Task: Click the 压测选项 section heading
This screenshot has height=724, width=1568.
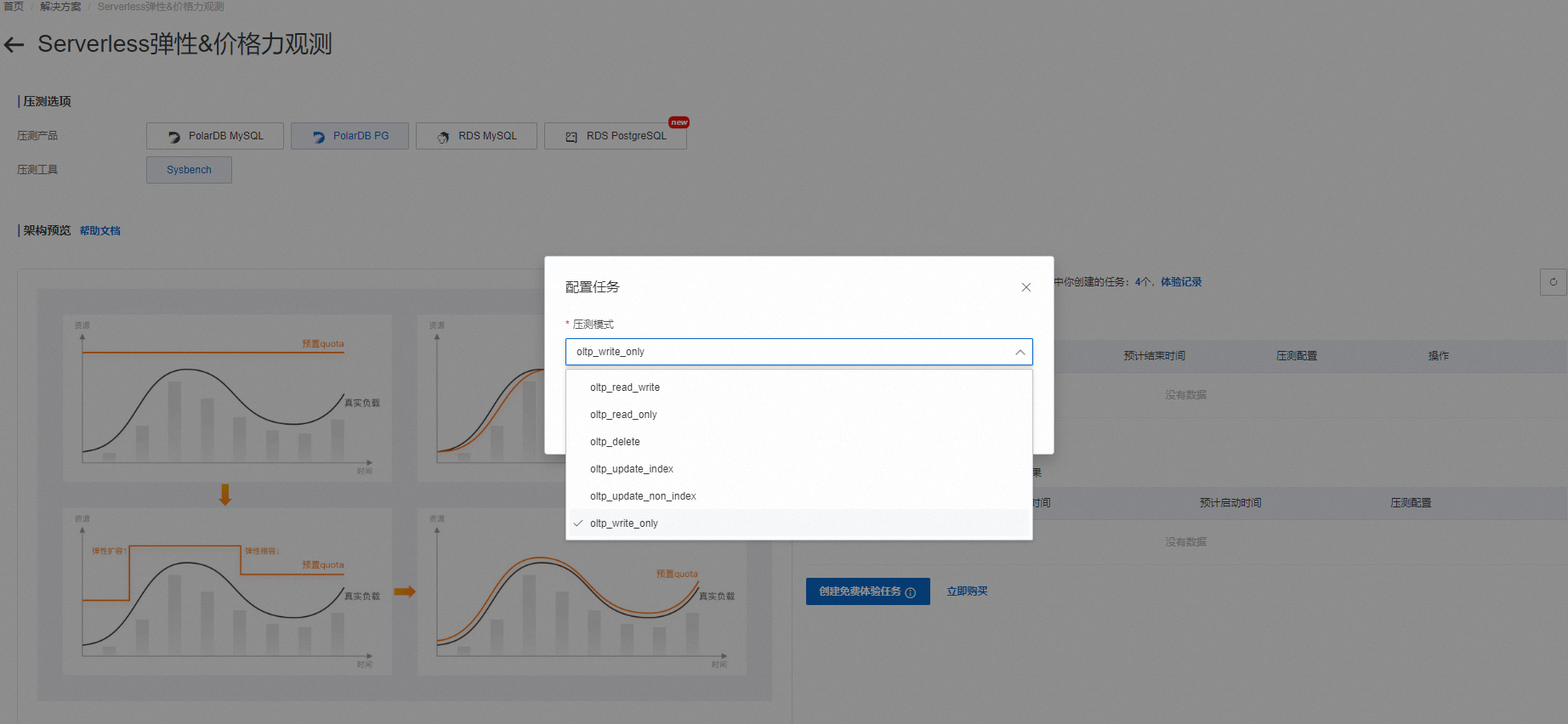Action: 47,102
